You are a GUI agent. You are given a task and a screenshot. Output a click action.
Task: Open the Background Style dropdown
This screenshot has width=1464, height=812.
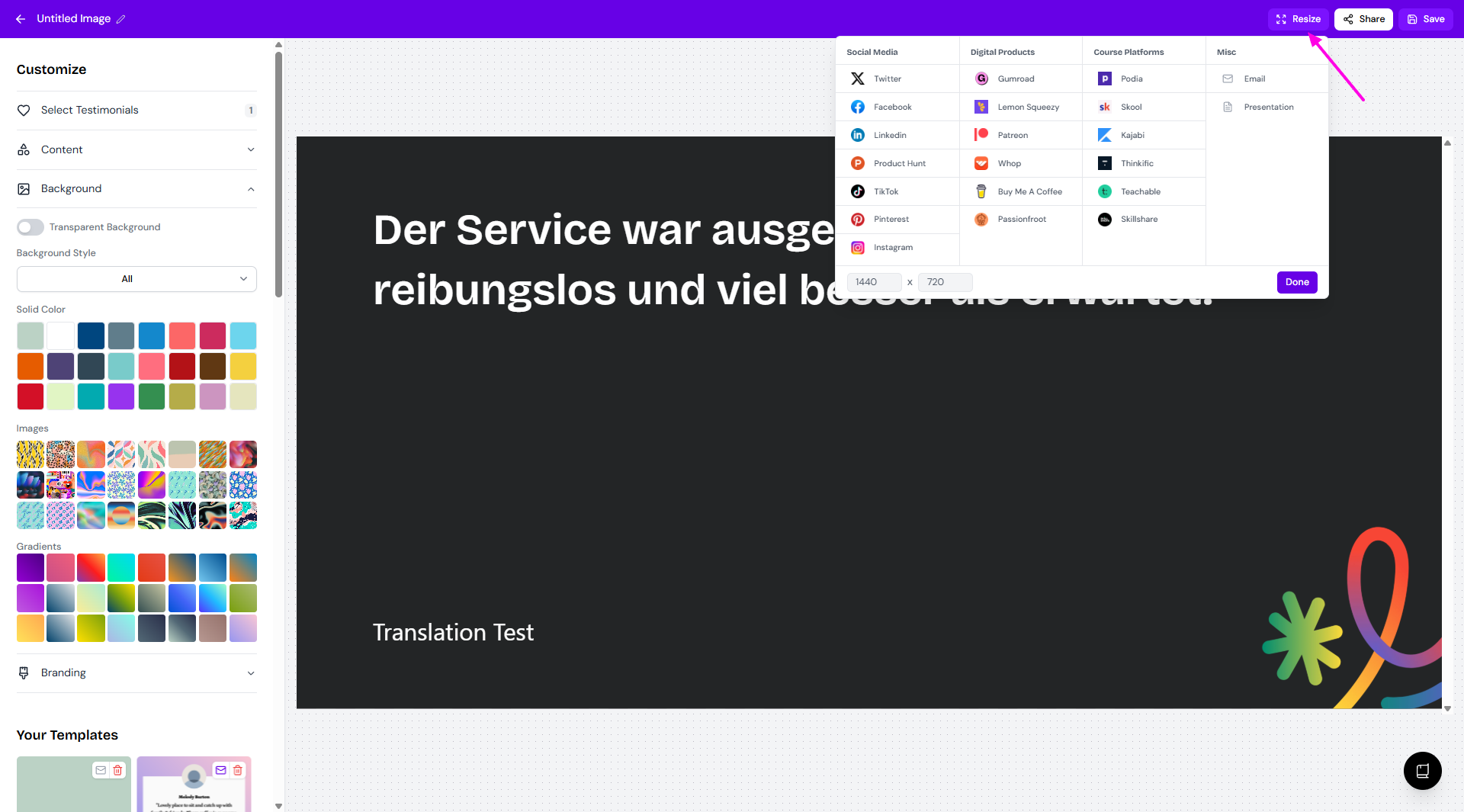click(136, 279)
